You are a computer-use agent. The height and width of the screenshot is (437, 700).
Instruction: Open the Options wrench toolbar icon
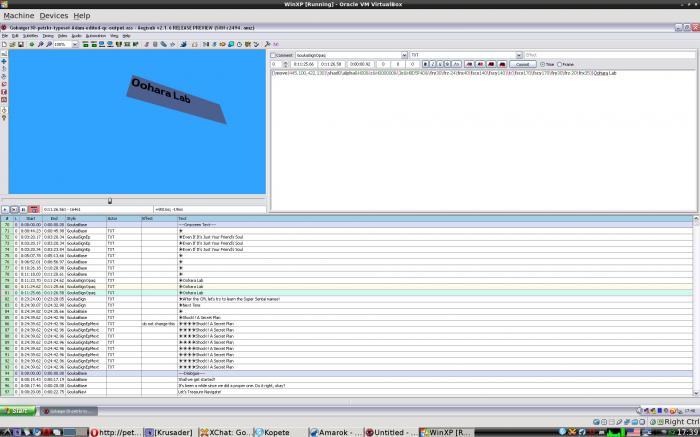[x=267, y=44]
